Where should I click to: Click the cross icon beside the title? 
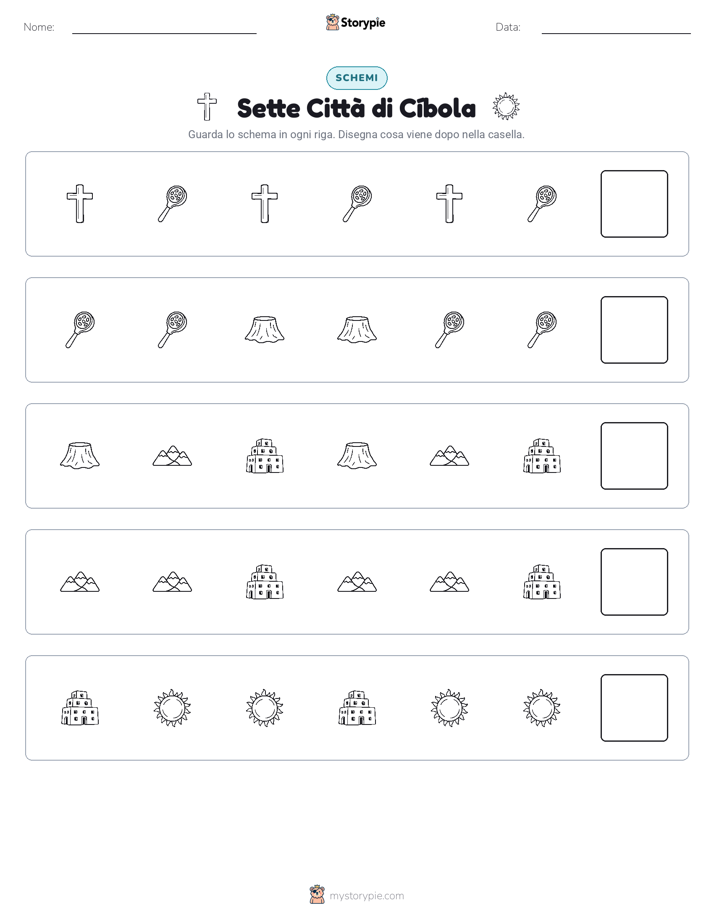[207, 107]
